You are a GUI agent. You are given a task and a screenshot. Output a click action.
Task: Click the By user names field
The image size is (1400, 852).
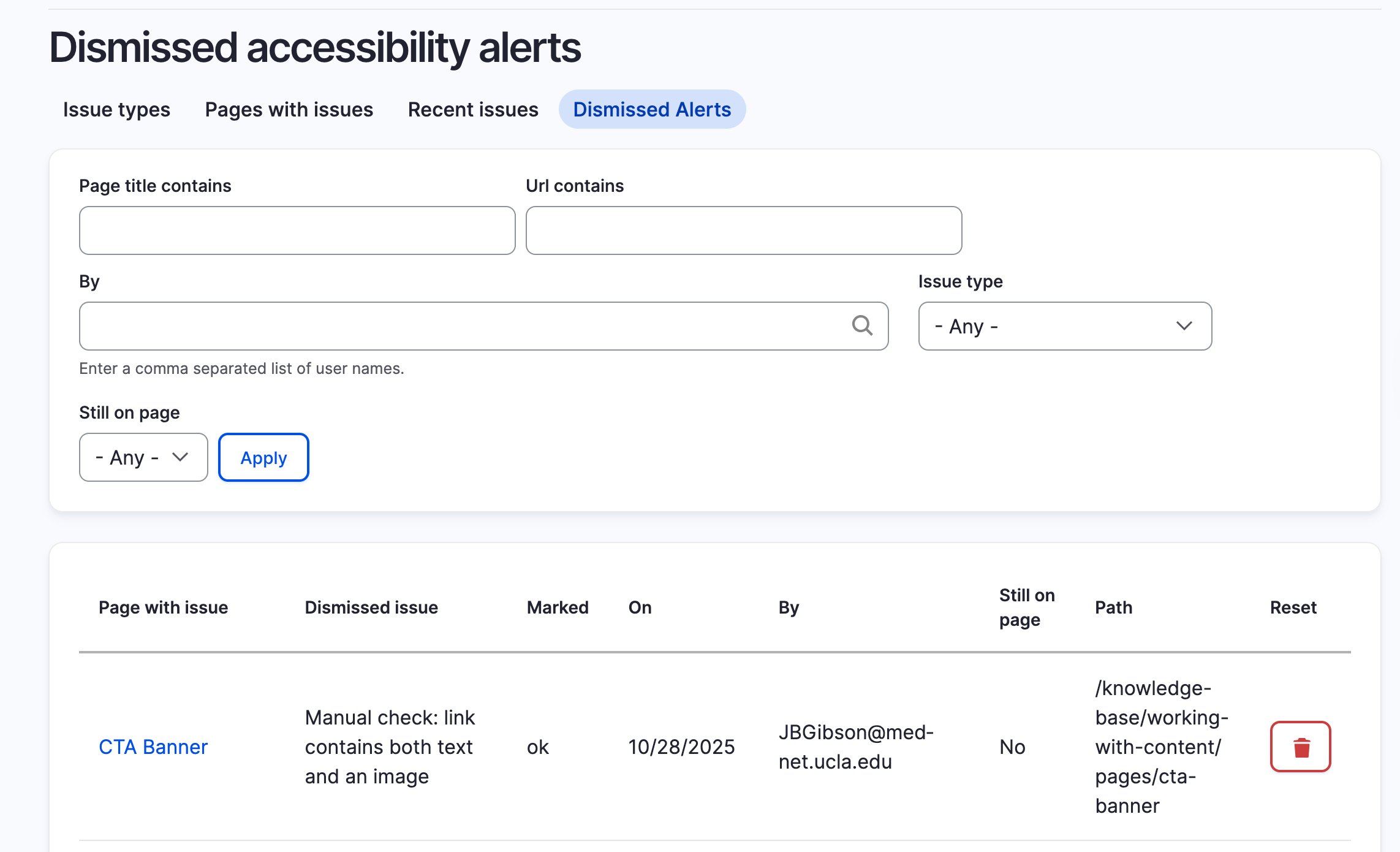pos(460,326)
